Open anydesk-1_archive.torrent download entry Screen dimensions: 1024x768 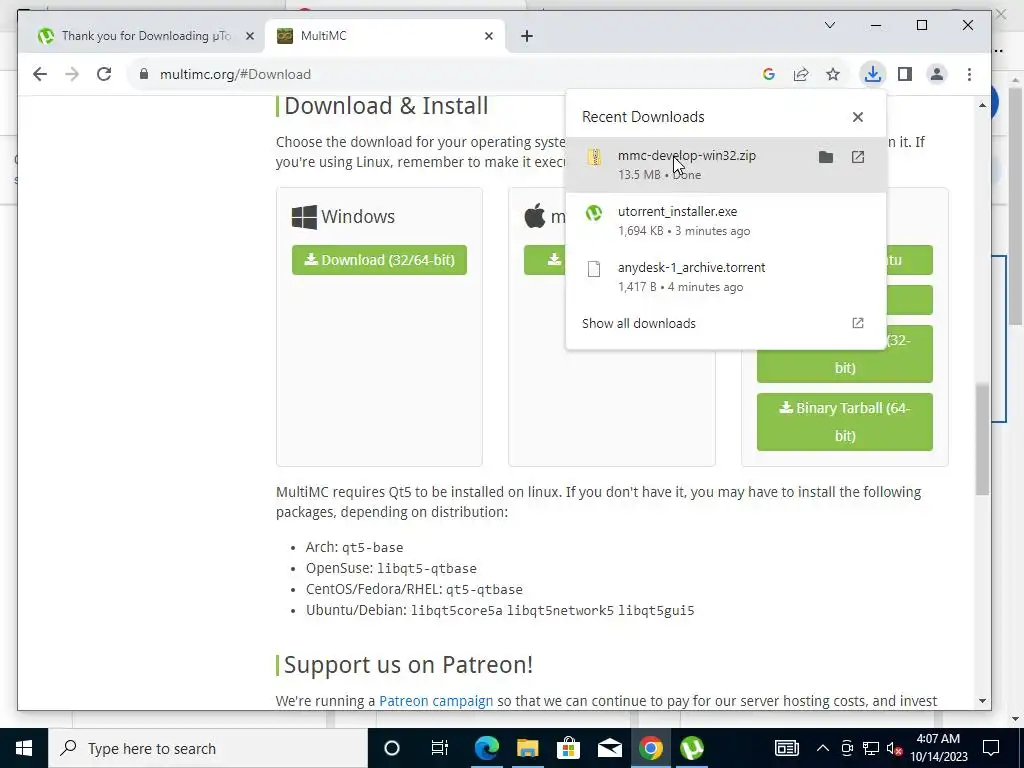pos(726,277)
